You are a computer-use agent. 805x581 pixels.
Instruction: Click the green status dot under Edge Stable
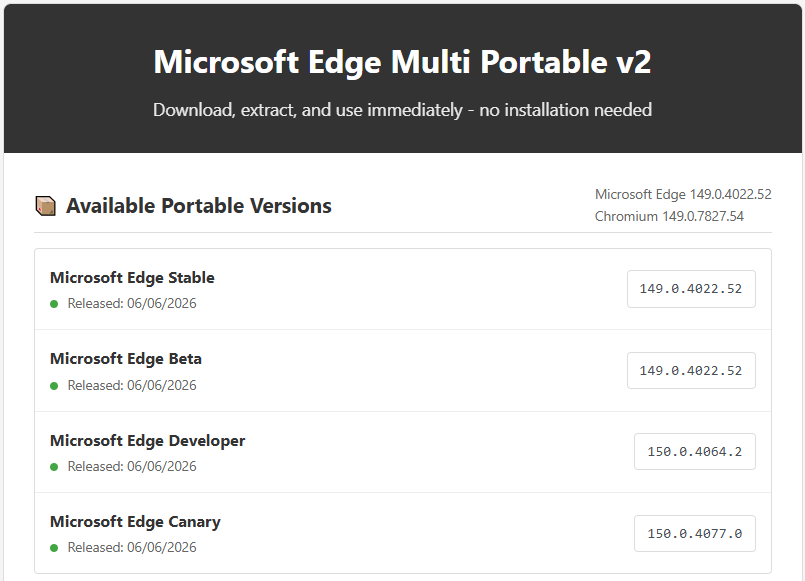pos(54,304)
